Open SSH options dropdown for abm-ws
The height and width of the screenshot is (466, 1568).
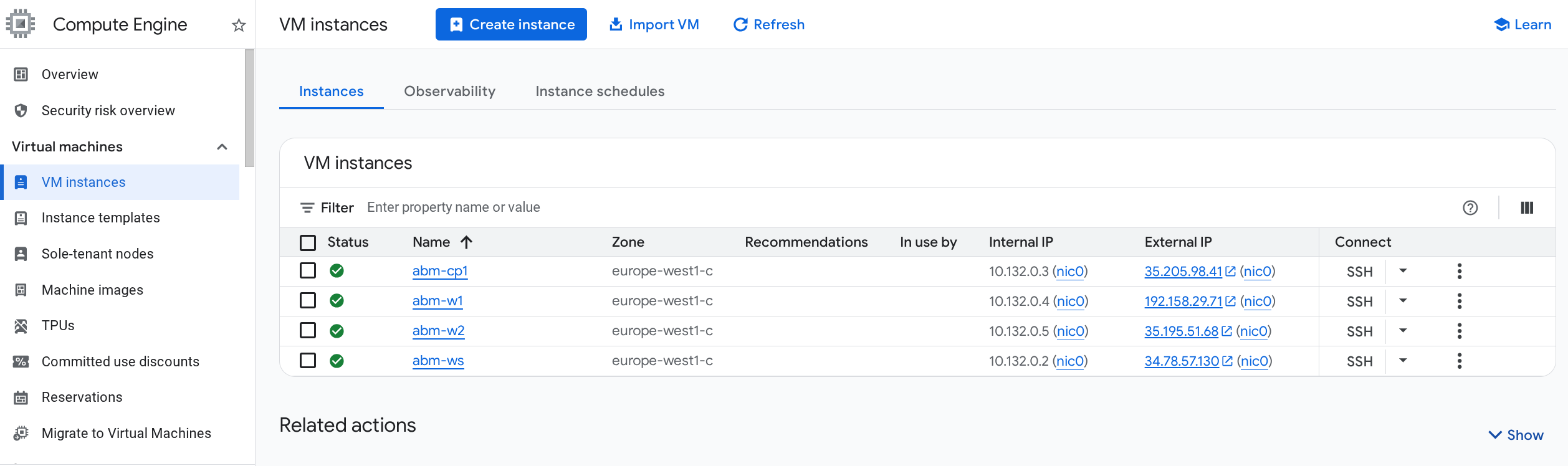click(1403, 360)
